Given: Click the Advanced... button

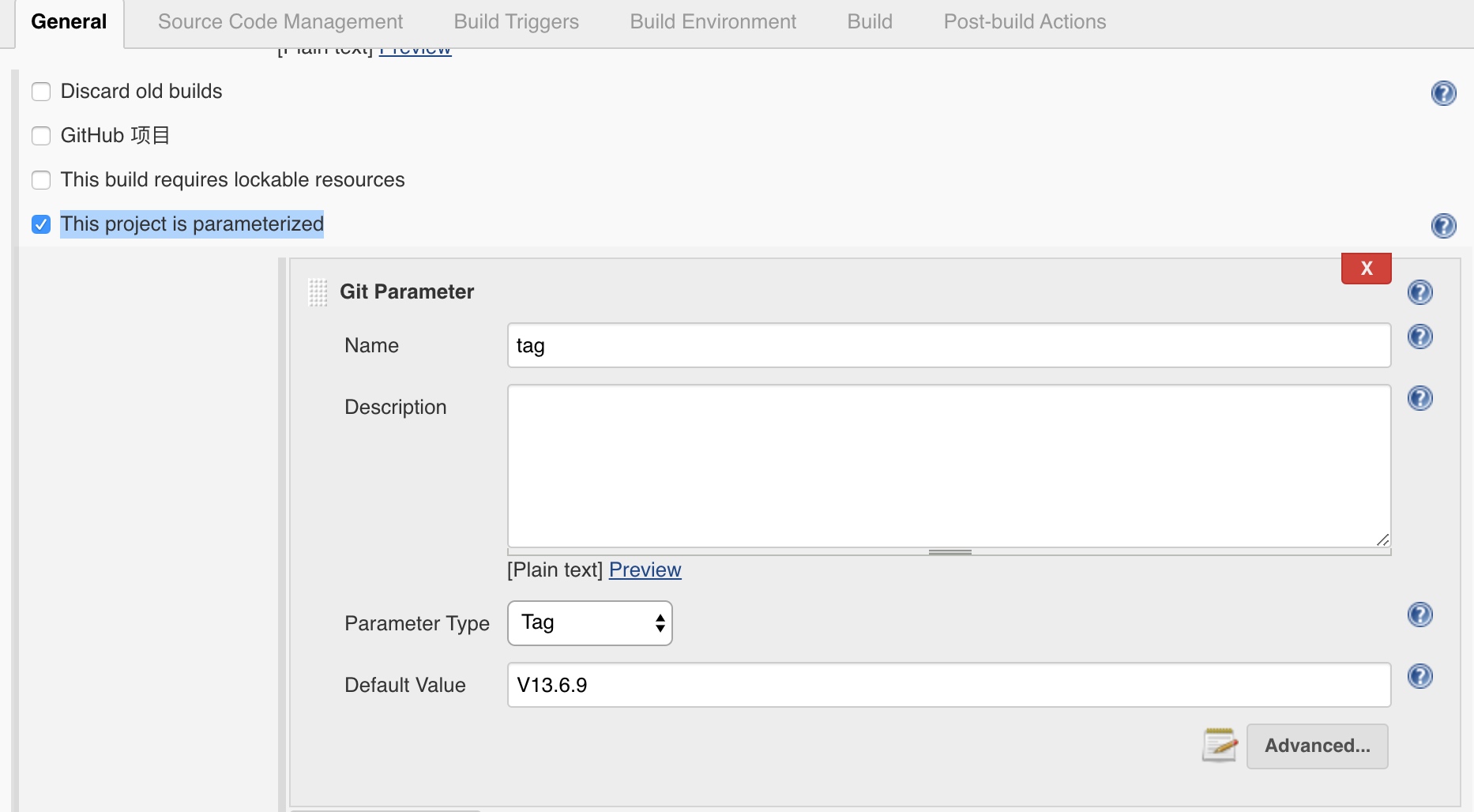Looking at the screenshot, I should coord(1317,746).
